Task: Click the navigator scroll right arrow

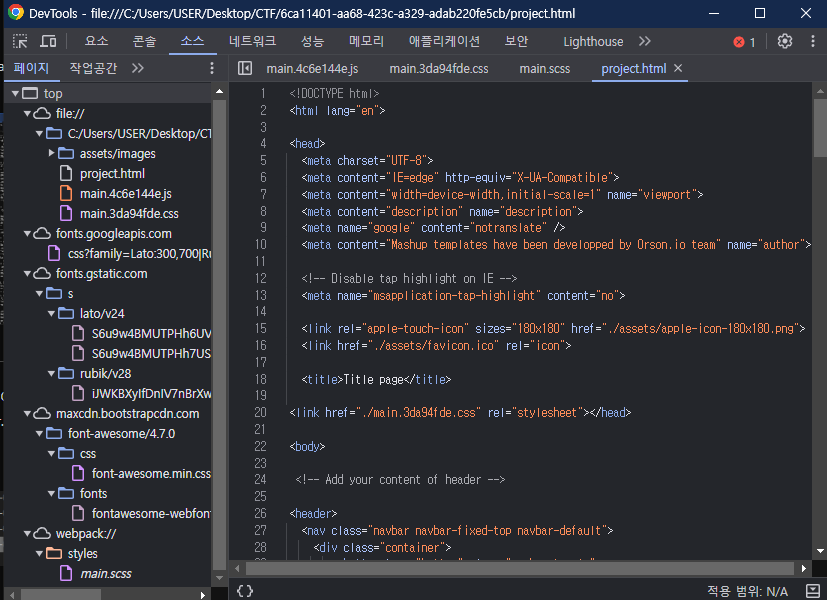Action: pos(203,595)
